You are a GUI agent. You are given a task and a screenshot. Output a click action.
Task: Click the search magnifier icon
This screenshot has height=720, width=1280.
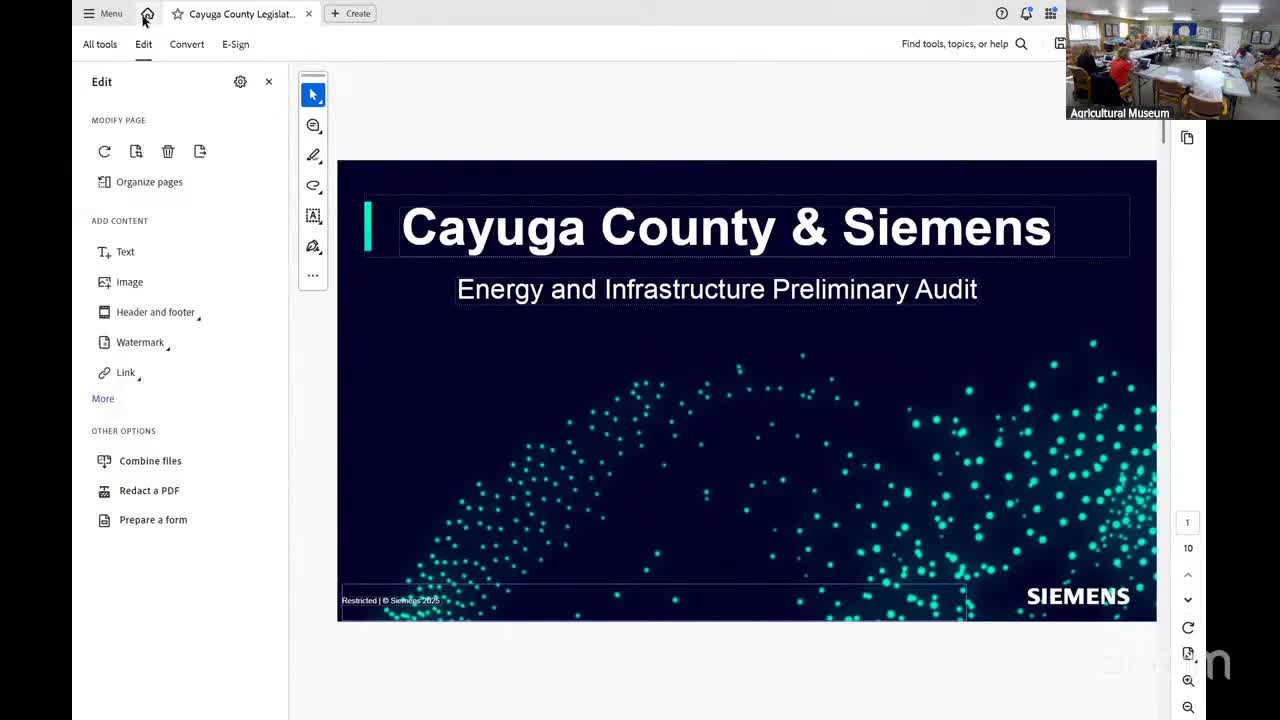tap(1021, 44)
